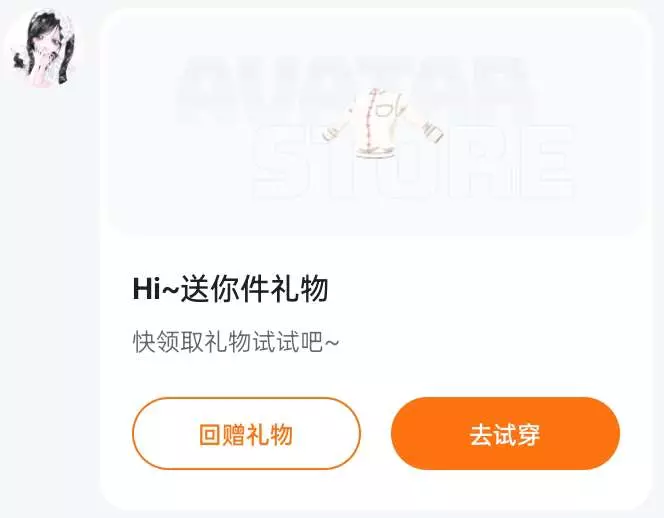Screen dimensions: 664x518
Task: Tap the 快领取礼物试试吧~ subtitle text
Action: [x=236, y=341]
